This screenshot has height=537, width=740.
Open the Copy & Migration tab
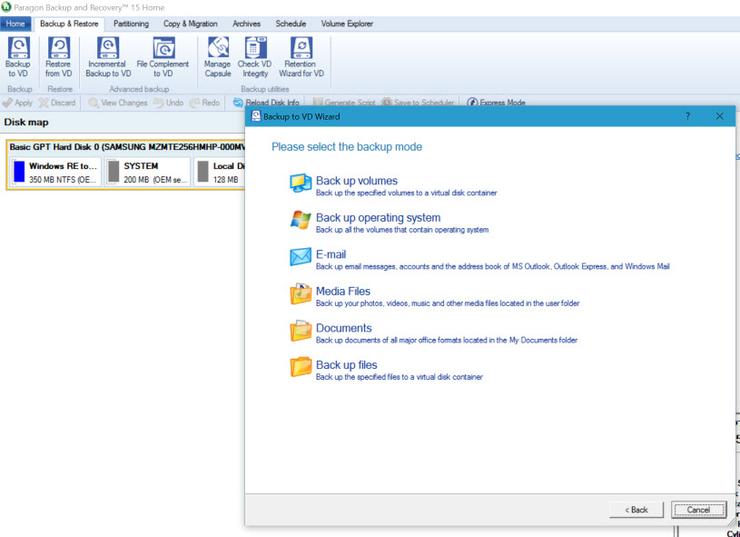click(x=190, y=24)
